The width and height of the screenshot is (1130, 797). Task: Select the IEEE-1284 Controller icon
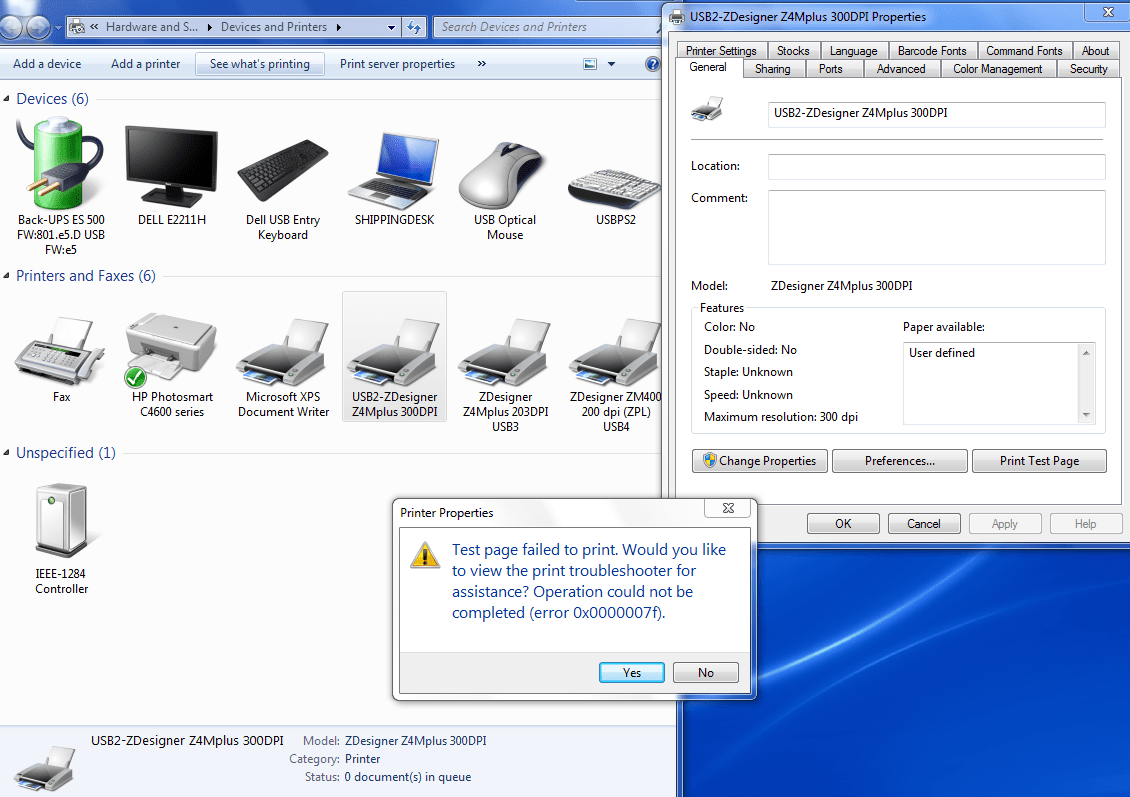(61, 520)
